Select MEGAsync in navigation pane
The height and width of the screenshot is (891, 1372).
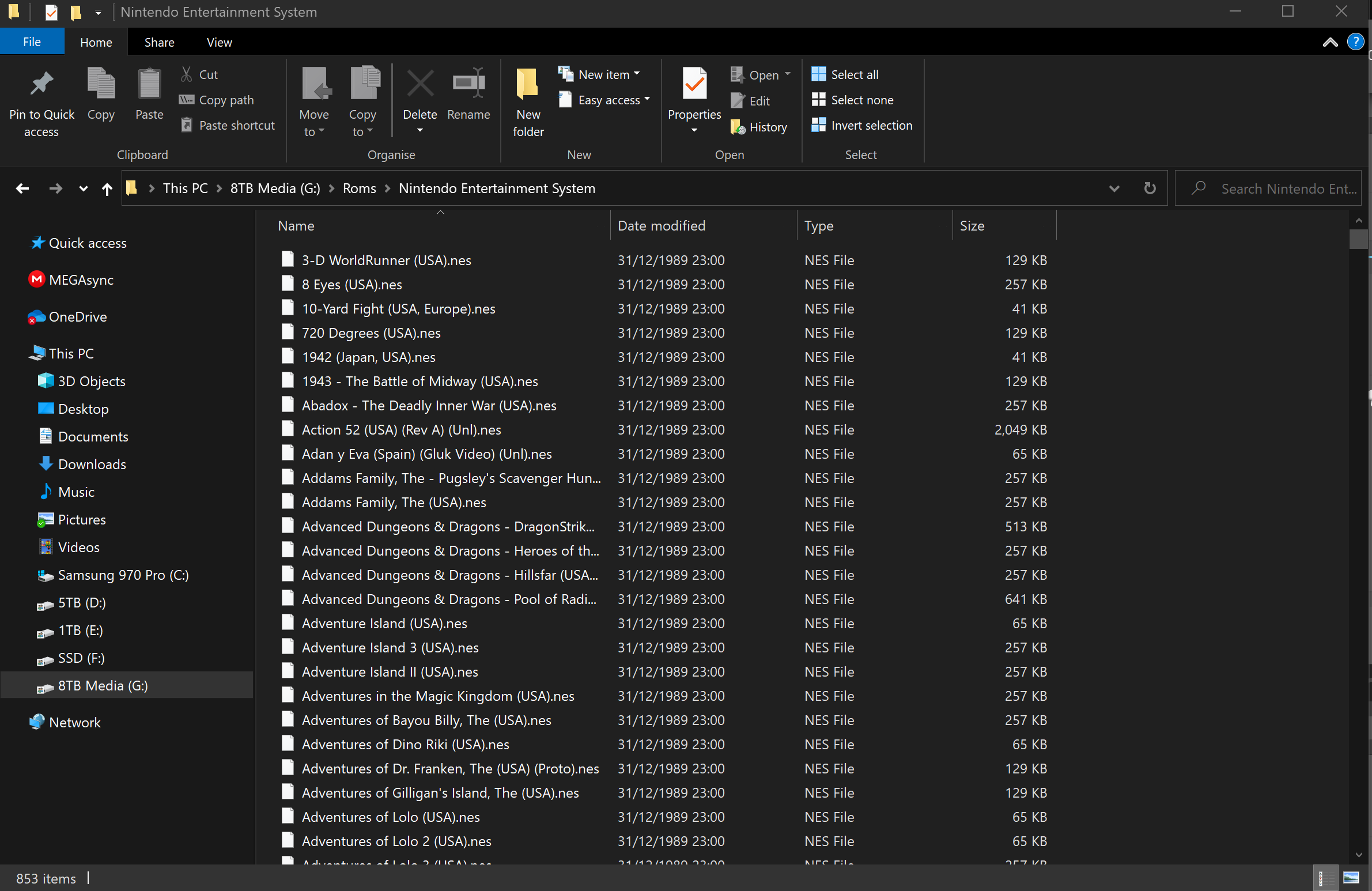coord(71,280)
